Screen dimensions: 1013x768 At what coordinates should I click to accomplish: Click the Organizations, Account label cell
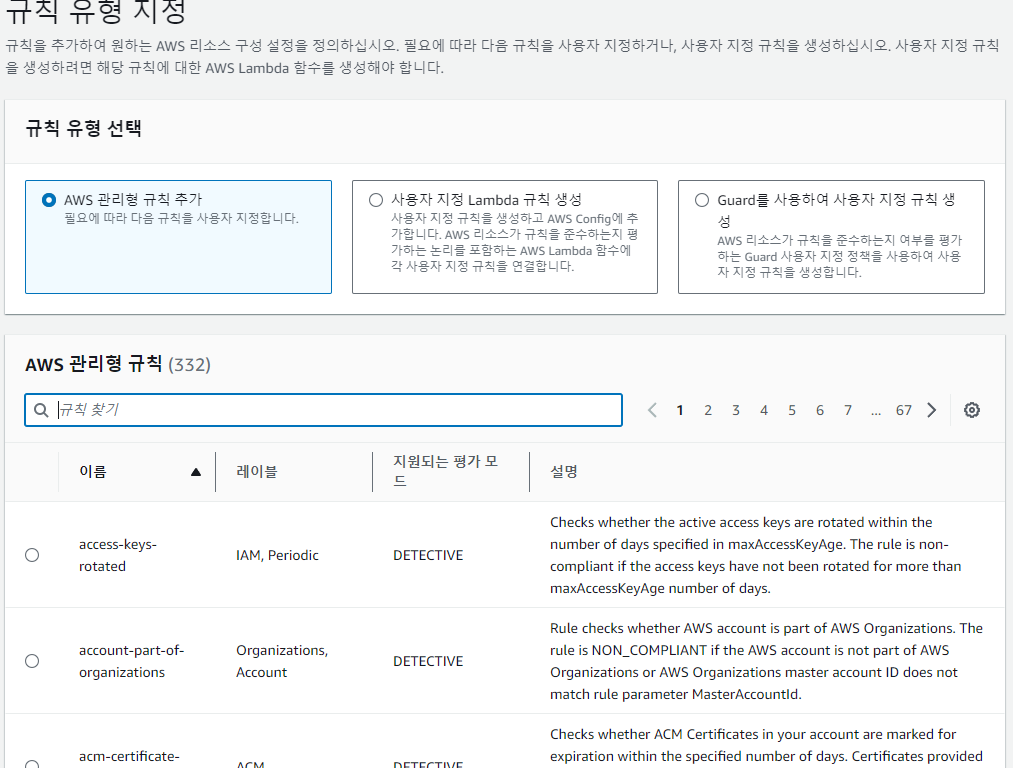click(282, 661)
